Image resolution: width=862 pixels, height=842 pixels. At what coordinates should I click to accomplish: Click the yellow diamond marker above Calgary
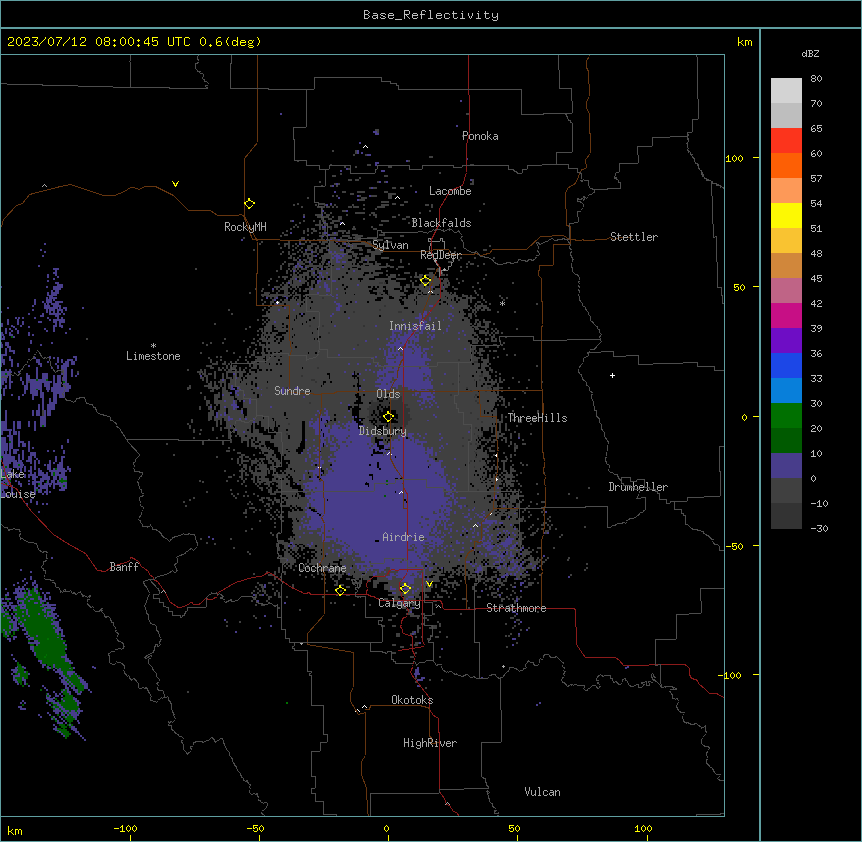(x=405, y=589)
